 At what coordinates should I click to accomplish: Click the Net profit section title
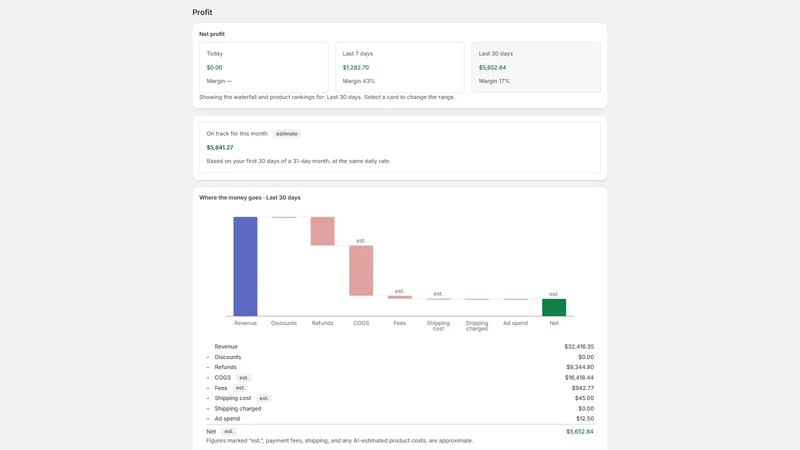tap(212, 34)
